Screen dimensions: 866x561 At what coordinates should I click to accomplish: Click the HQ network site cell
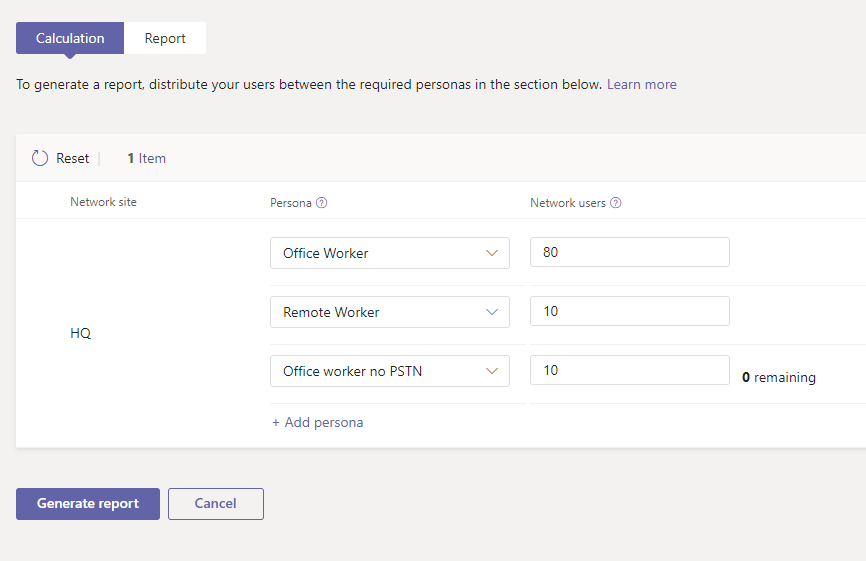(x=81, y=333)
